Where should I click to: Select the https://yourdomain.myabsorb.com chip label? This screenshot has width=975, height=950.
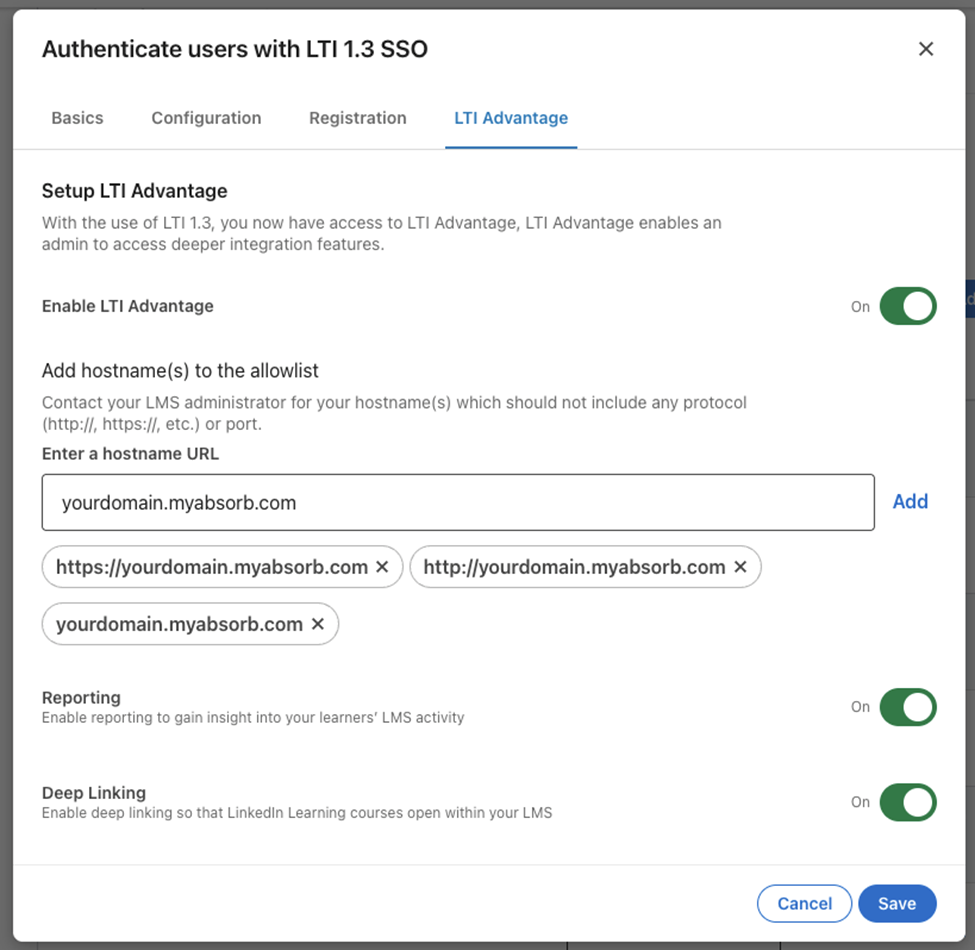212,567
